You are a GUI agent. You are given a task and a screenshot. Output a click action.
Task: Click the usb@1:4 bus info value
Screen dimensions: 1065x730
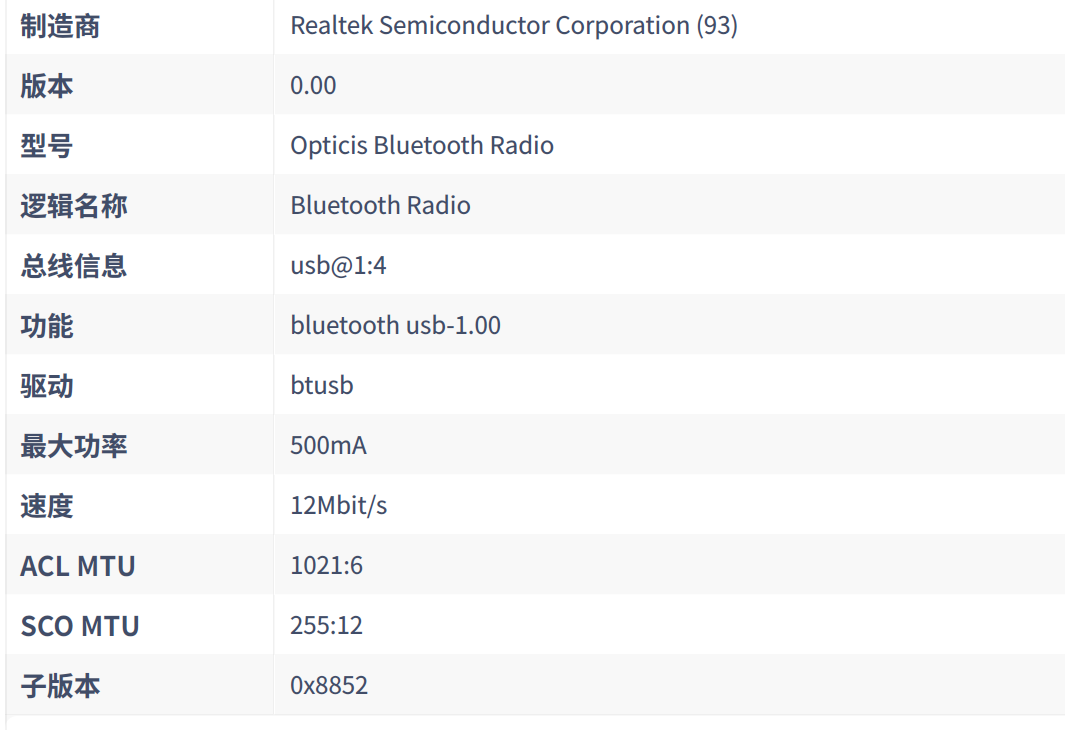click(338, 266)
